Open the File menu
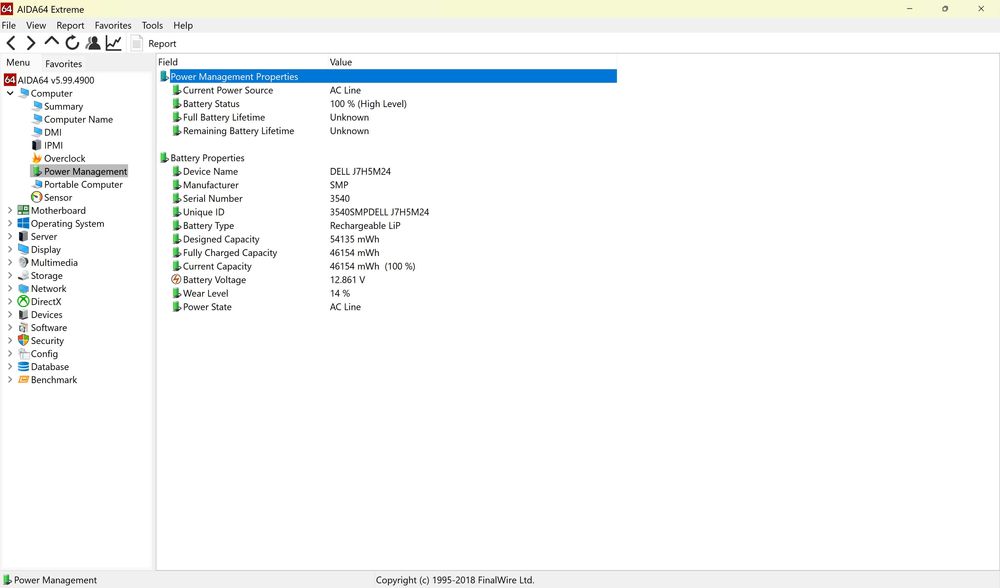 tap(9, 26)
